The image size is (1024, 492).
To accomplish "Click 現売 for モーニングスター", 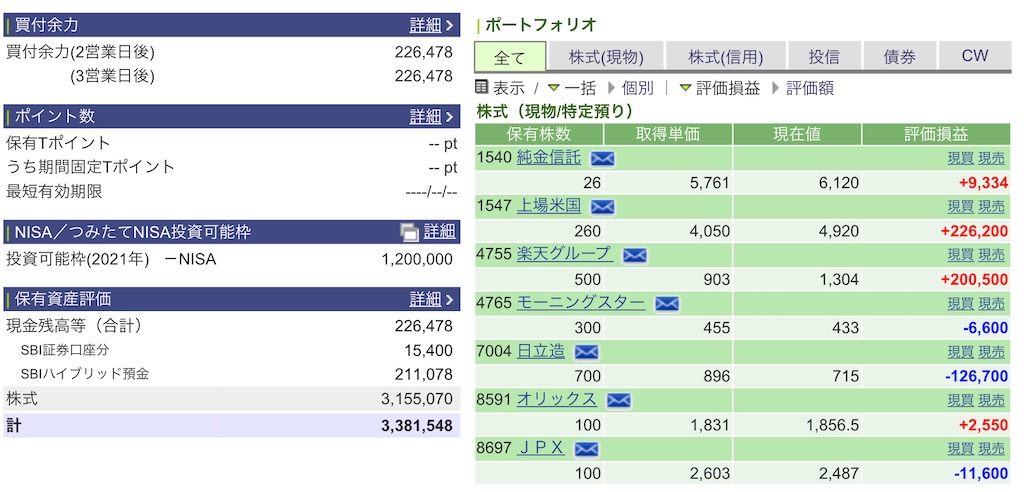I will (991, 304).
